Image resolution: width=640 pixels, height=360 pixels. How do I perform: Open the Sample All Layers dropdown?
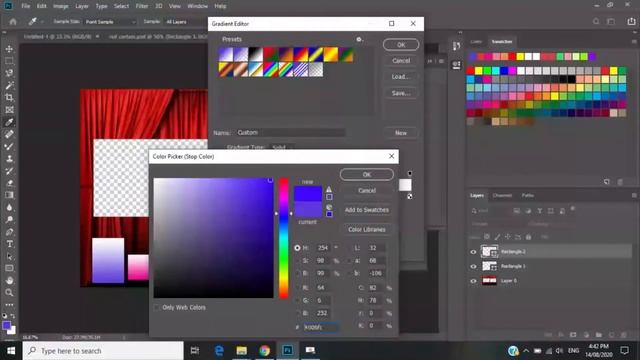click(186, 22)
